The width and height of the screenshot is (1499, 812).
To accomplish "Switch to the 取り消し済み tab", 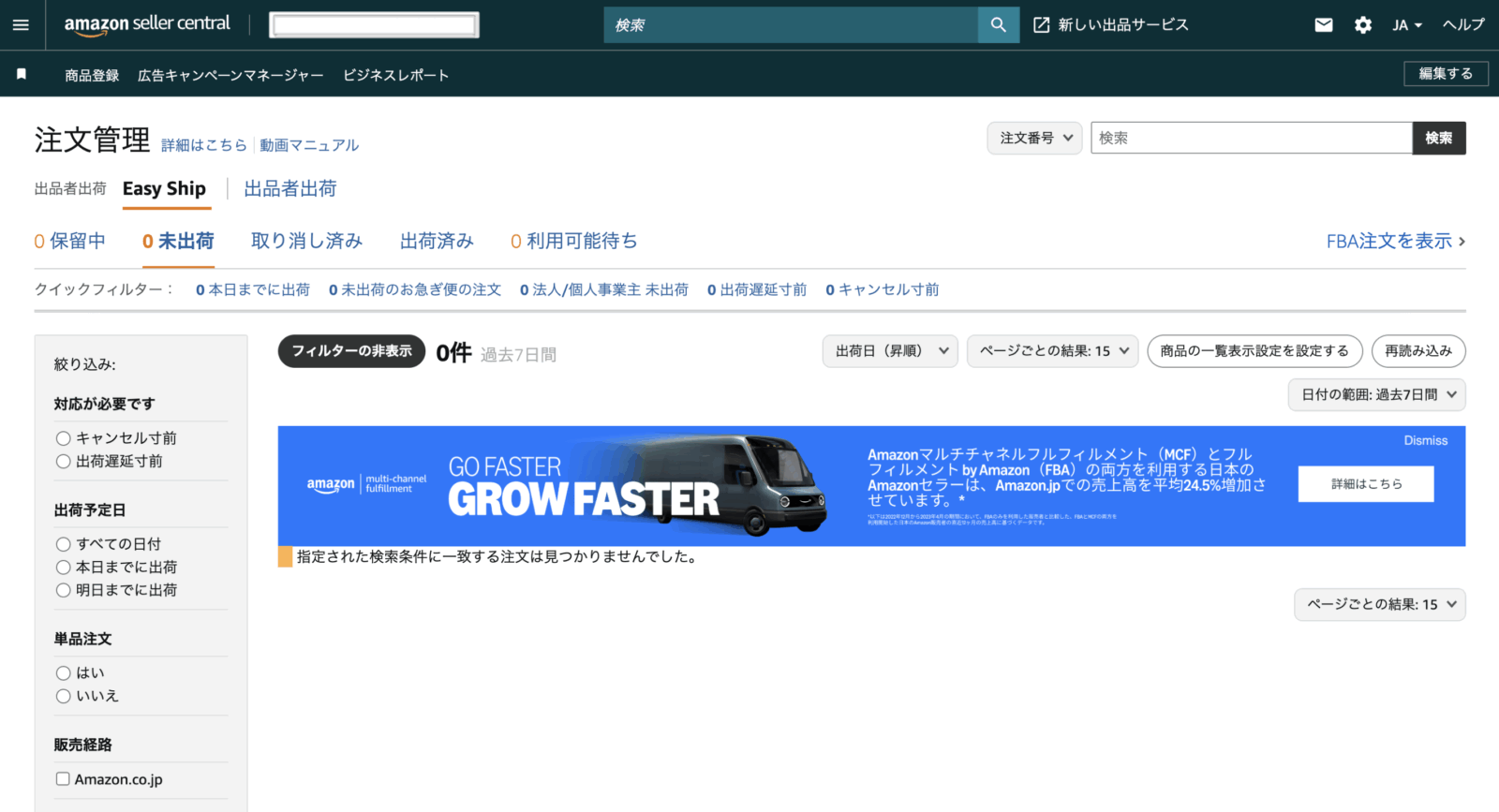I will [x=306, y=242].
